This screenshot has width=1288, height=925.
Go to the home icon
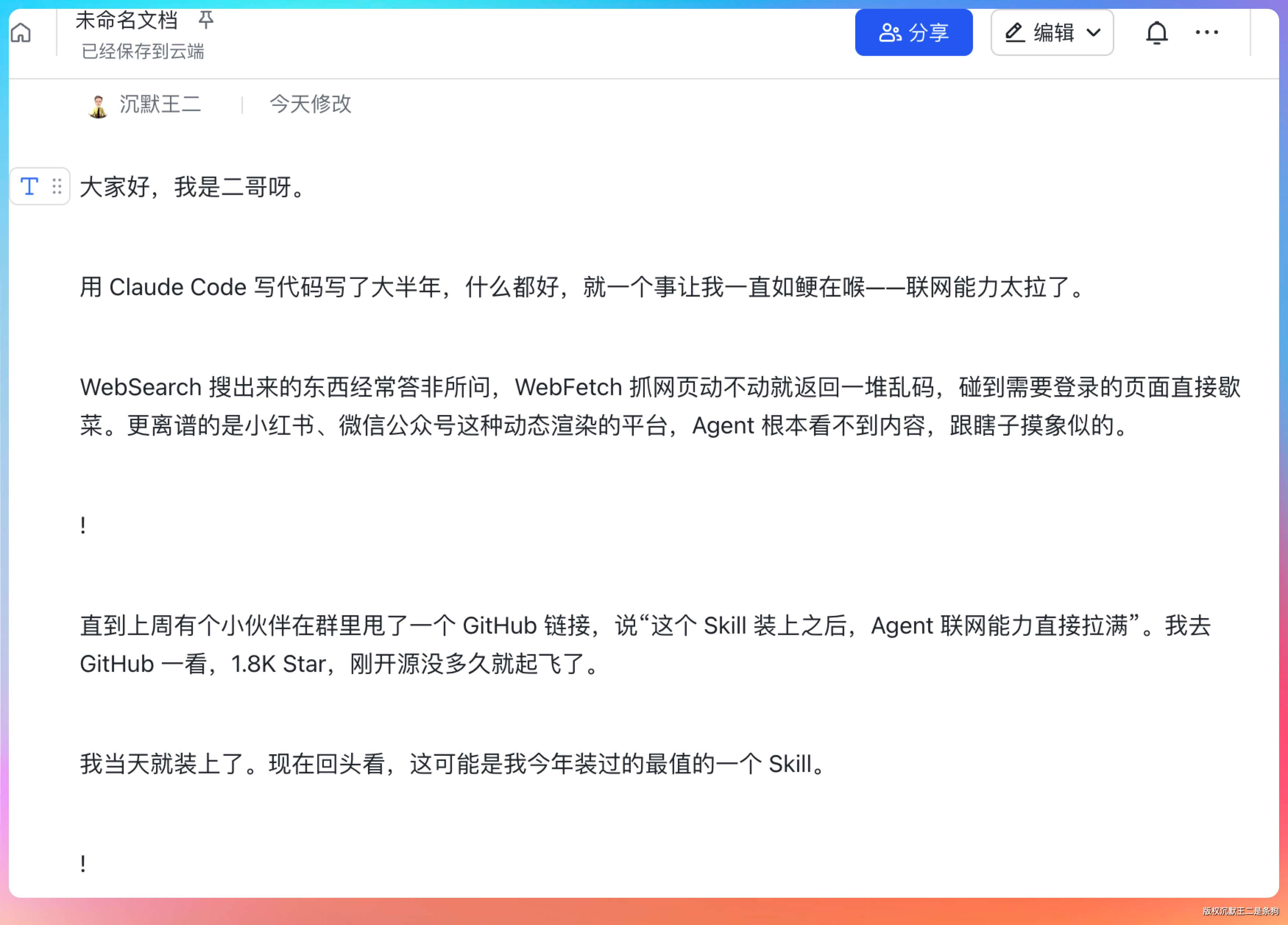click(x=21, y=33)
